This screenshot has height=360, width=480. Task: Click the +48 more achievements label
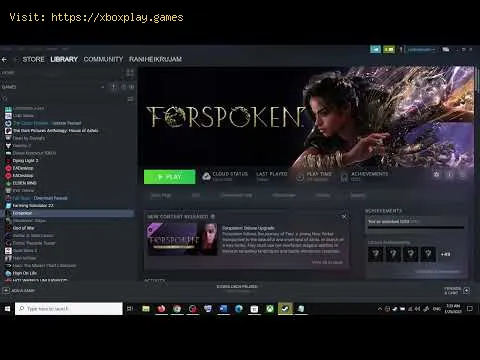(x=445, y=254)
